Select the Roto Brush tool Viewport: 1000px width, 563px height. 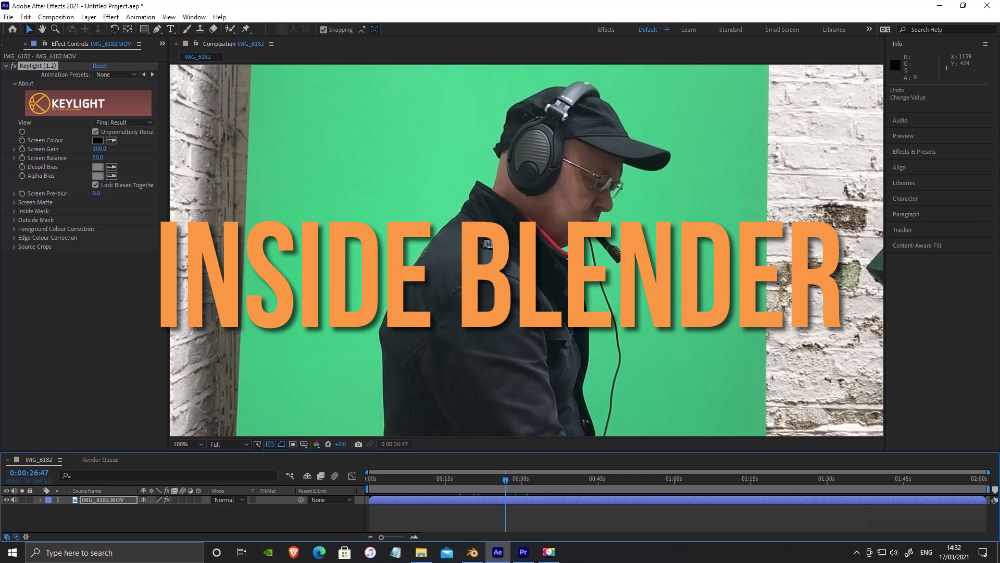[230, 29]
